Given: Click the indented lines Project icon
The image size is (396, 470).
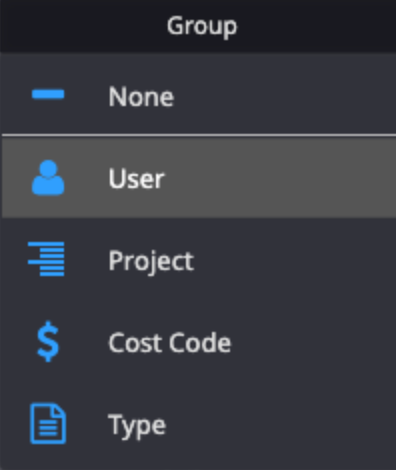Looking at the screenshot, I should tap(46, 259).
